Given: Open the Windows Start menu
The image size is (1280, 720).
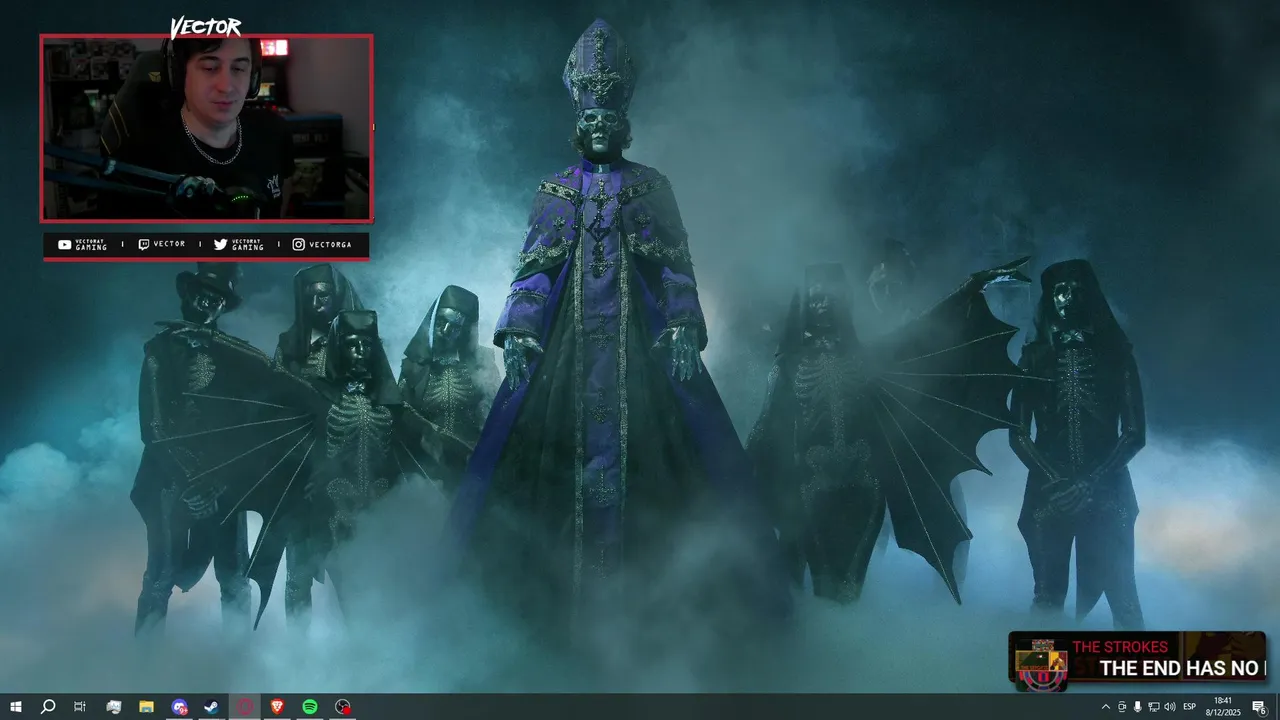Looking at the screenshot, I should 15,707.
